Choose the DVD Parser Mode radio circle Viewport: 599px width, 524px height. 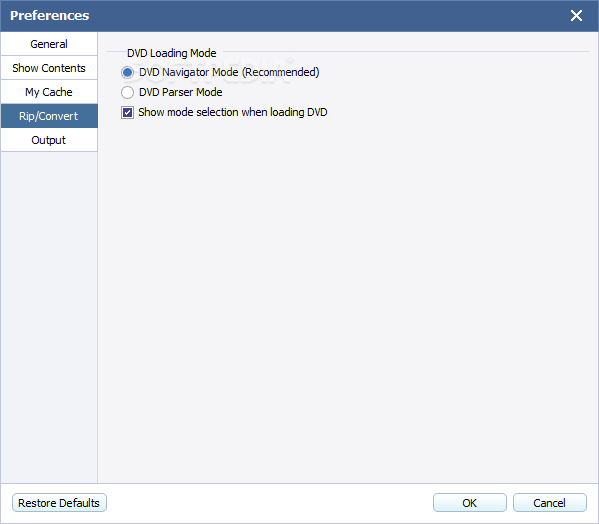(127, 92)
